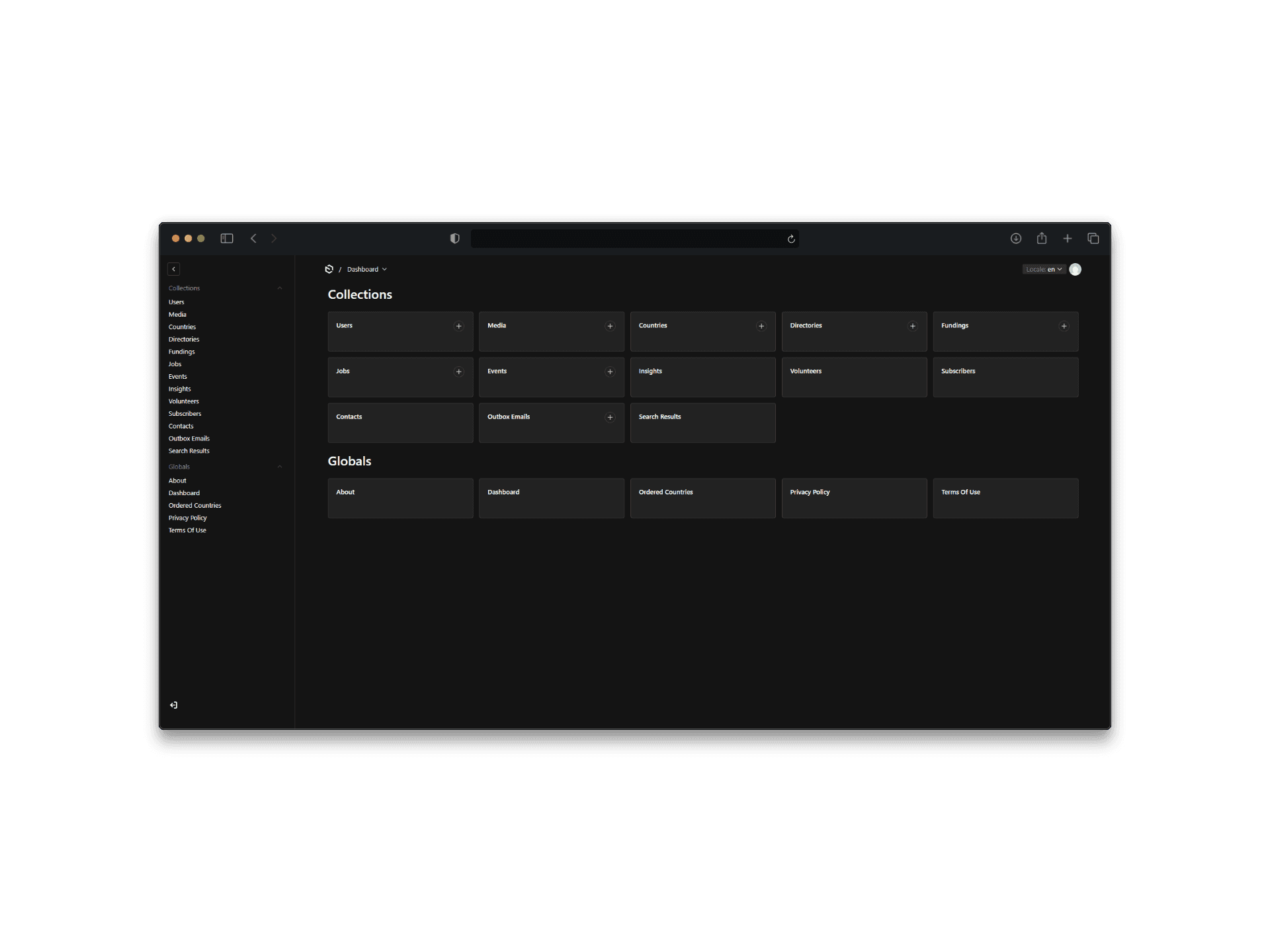Screen dimensions: 1270x952
Task: Open Directories in the sidebar
Action: pyautogui.click(x=184, y=340)
